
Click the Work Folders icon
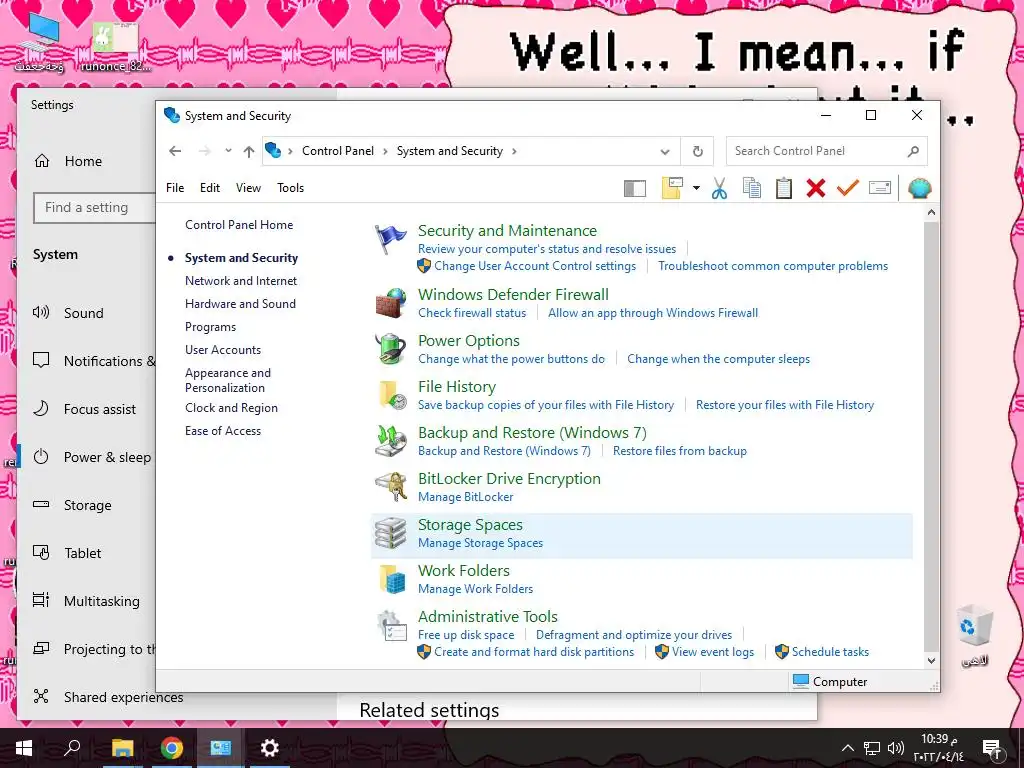392,579
